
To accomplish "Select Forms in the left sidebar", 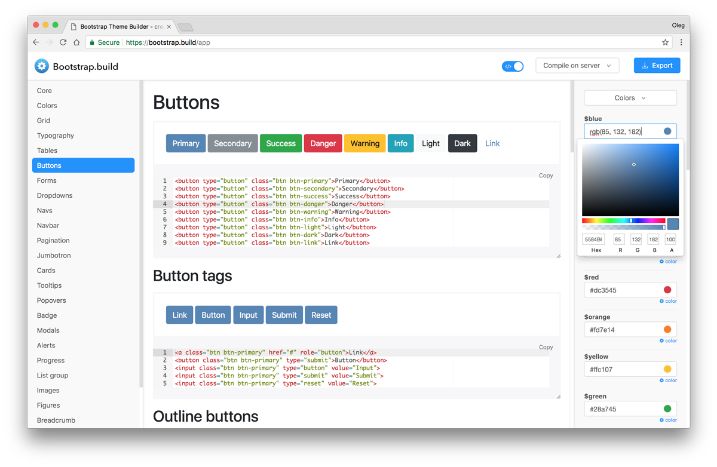I will point(47,181).
